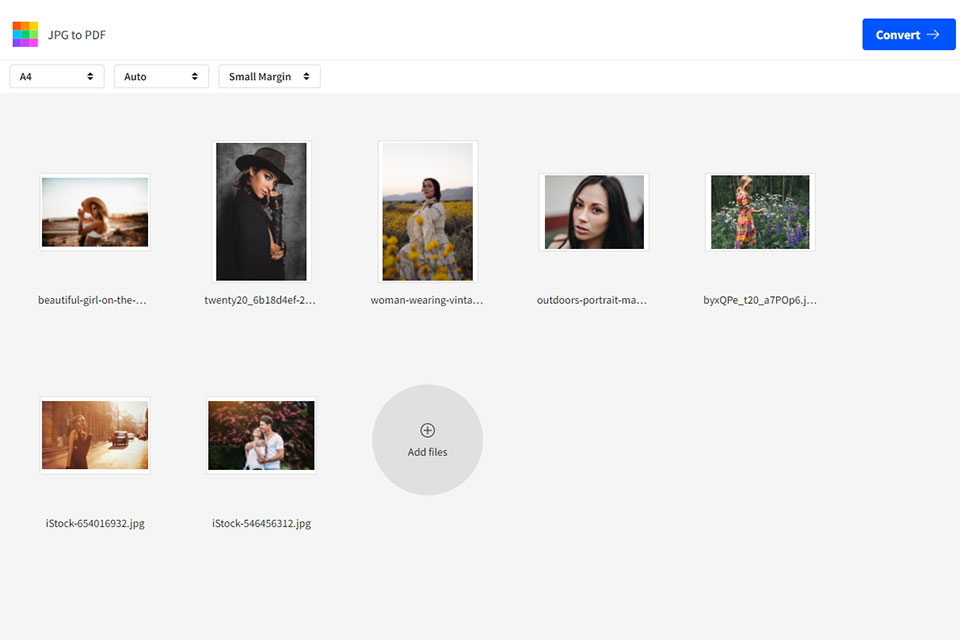
Task: Click the colorful grid app logo
Action: 25,34
